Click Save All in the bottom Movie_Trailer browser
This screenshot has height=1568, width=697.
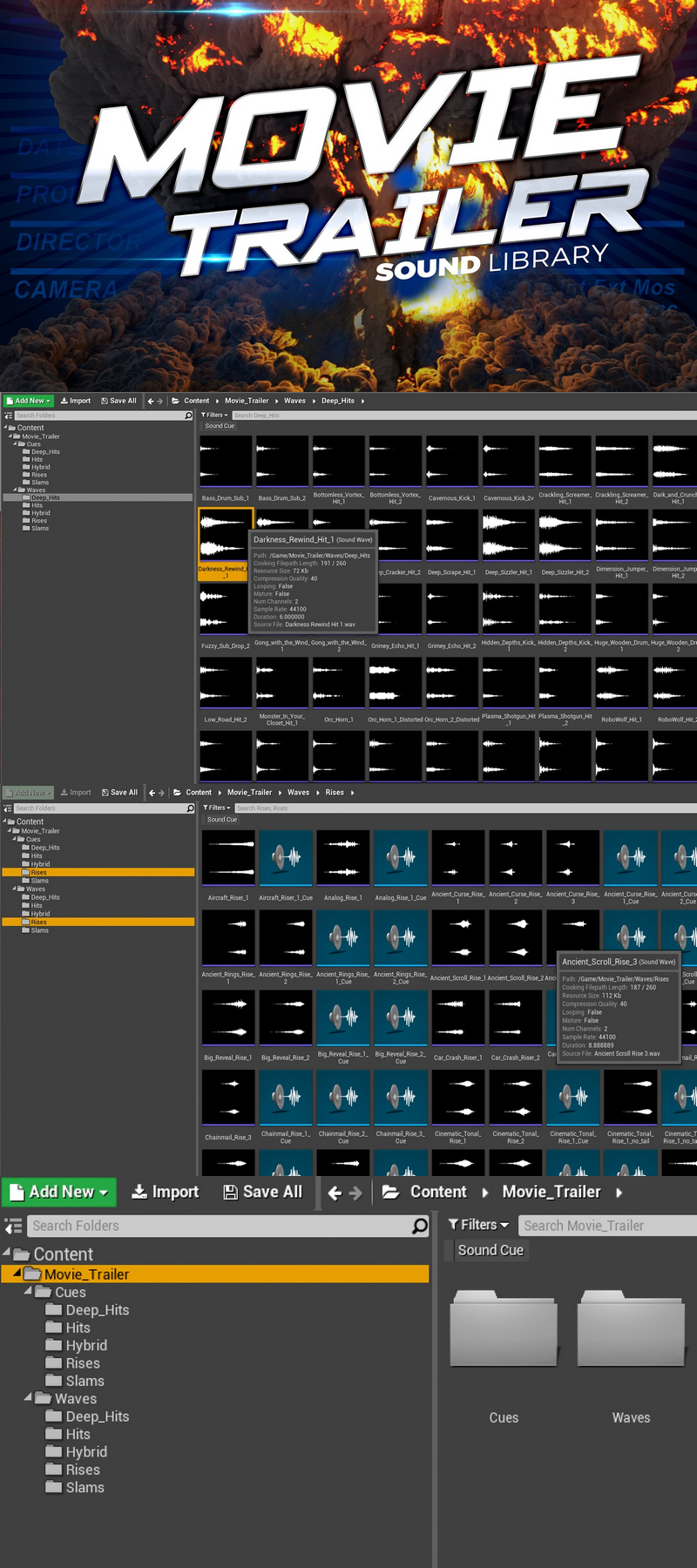tap(262, 1192)
